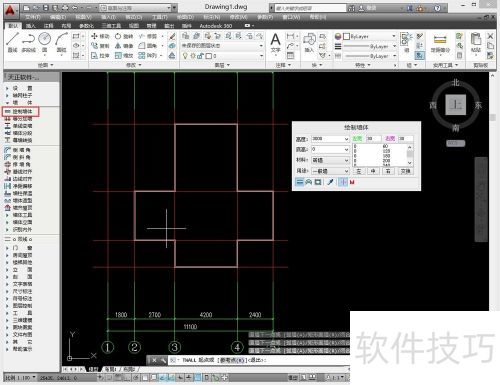Expand the 修改 modify panel flyout

click(134, 65)
